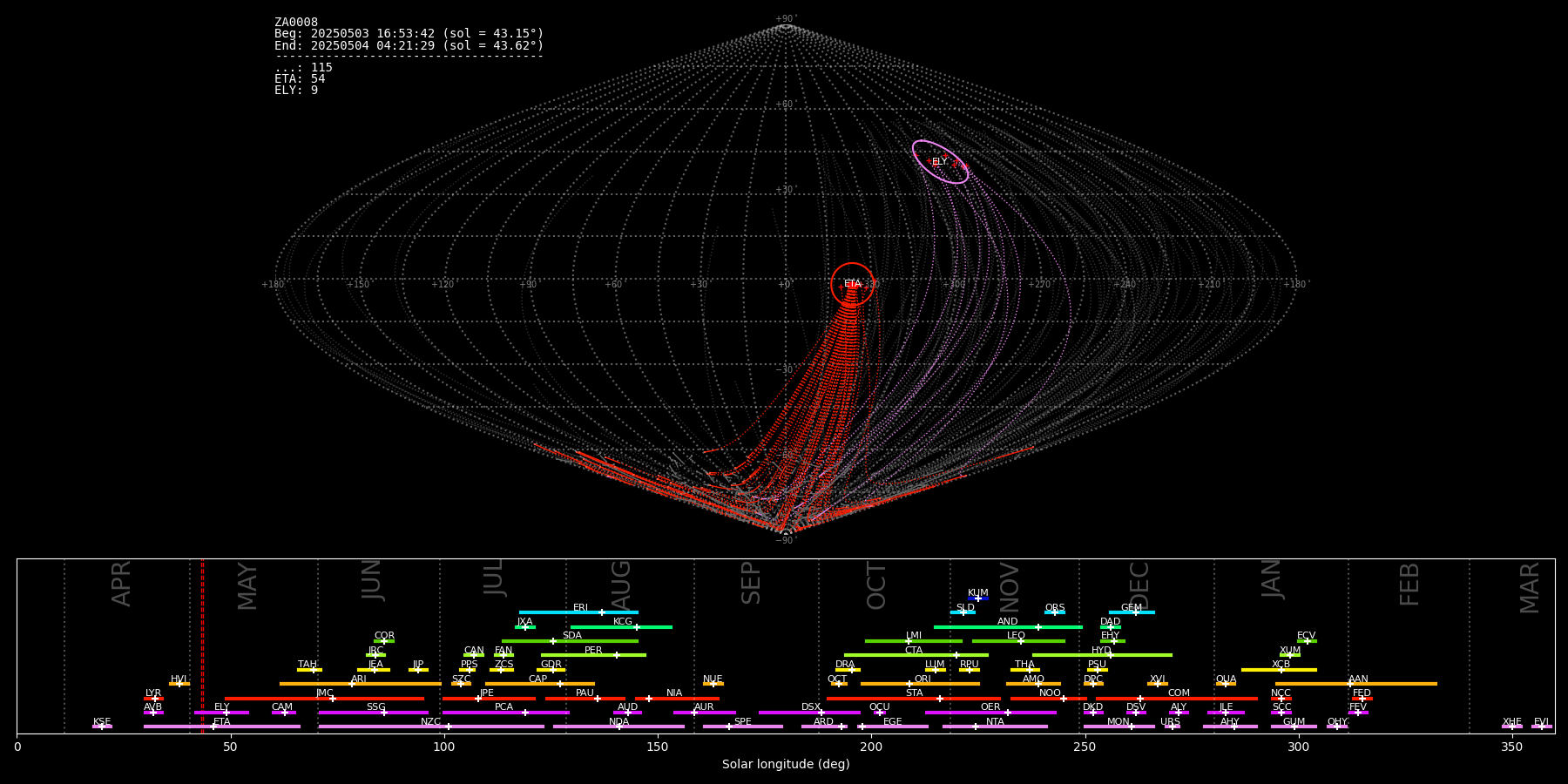1568x784 pixels.
Task: Click the COR shower label
Action: (x=384, y=636)
